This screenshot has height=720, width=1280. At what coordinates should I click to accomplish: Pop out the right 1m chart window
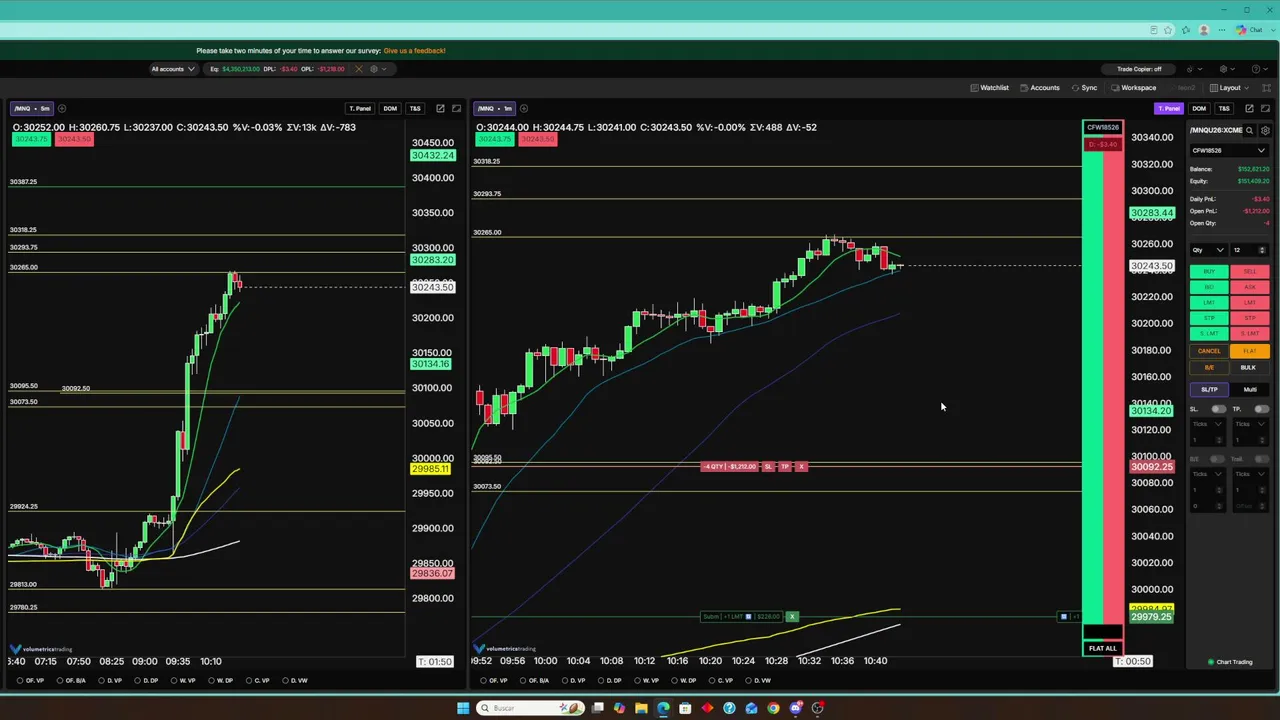click(x=1249, y=108)
